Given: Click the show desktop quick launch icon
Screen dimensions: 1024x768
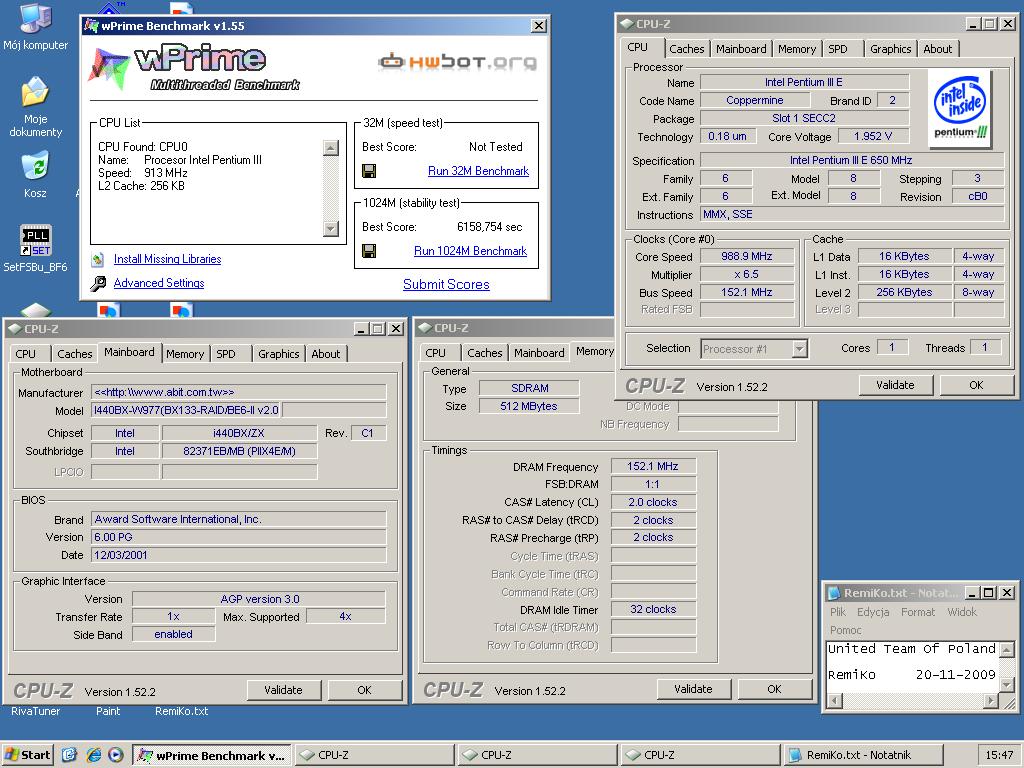Looking at the screenshot, I should point(69,755).
